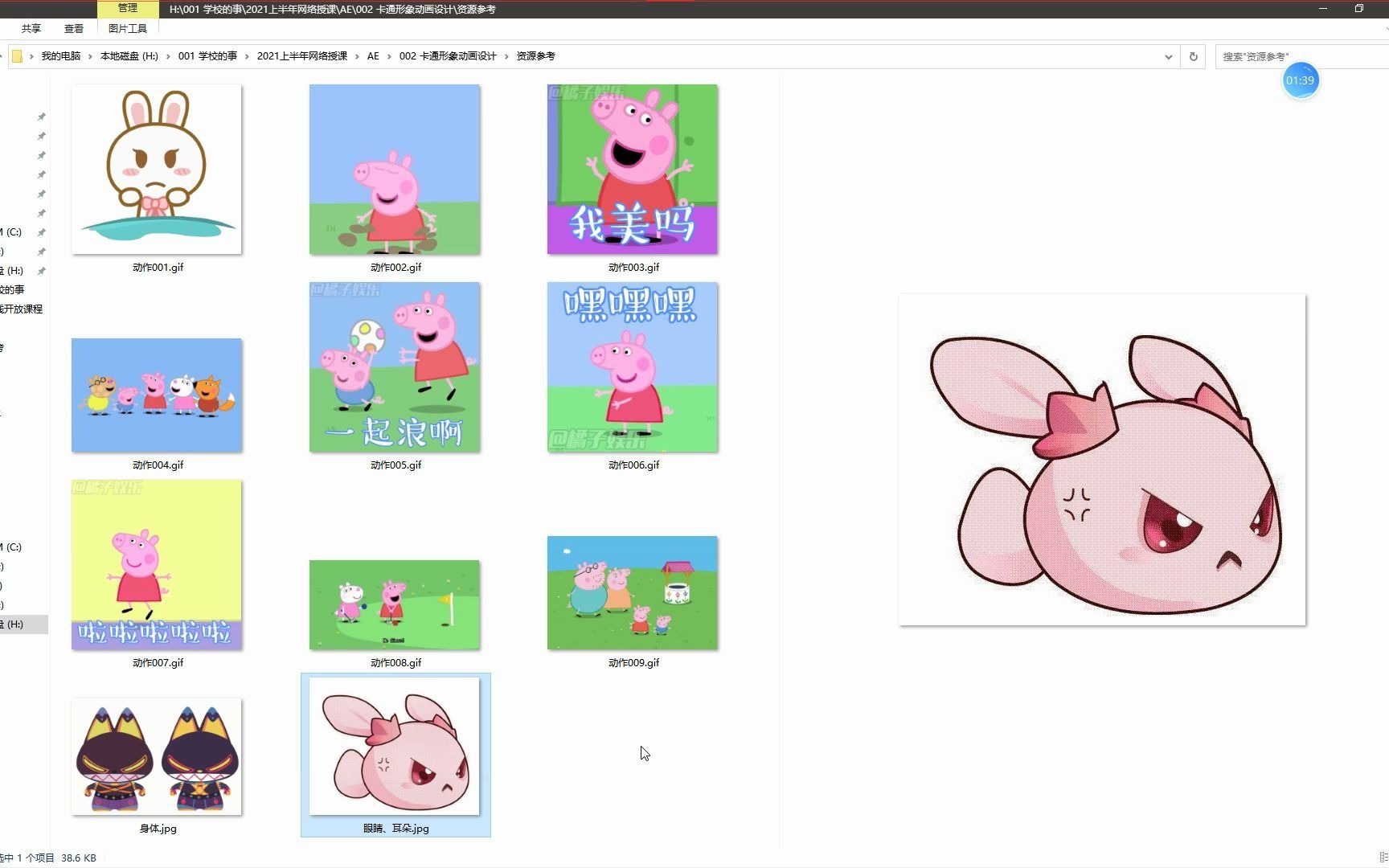Go to AE breadcrumb folder
1389x868 pixels.
(373, 56)
